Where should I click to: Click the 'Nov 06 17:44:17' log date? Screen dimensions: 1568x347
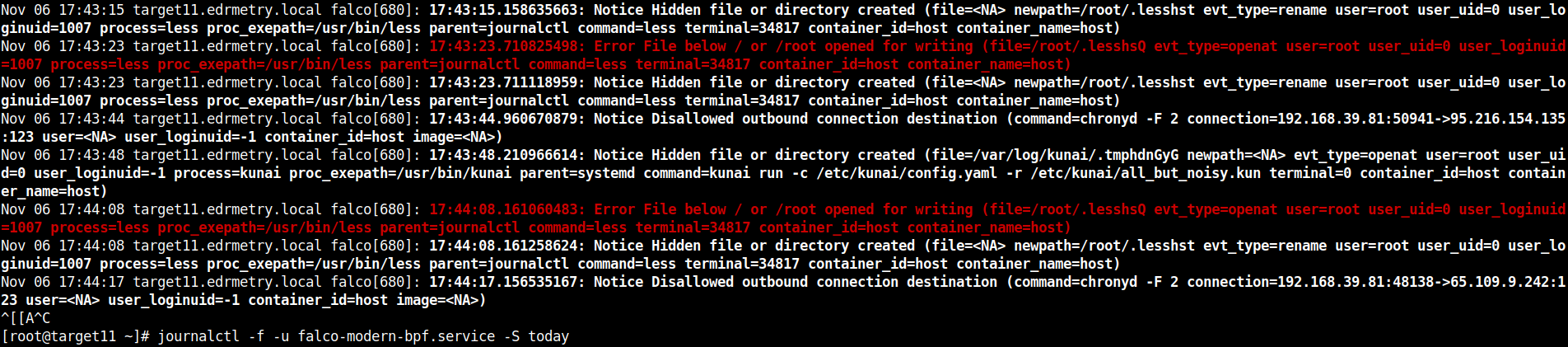click(63, 282)
